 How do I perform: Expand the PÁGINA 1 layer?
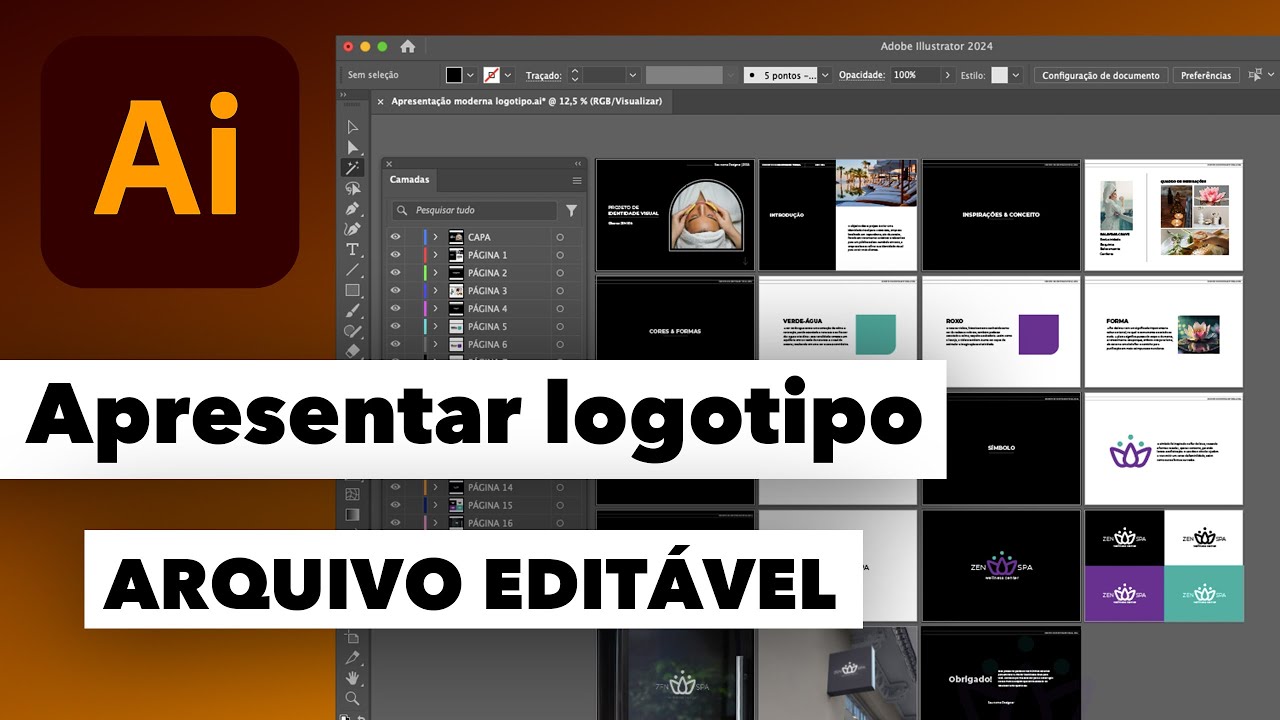click(435, 255)
